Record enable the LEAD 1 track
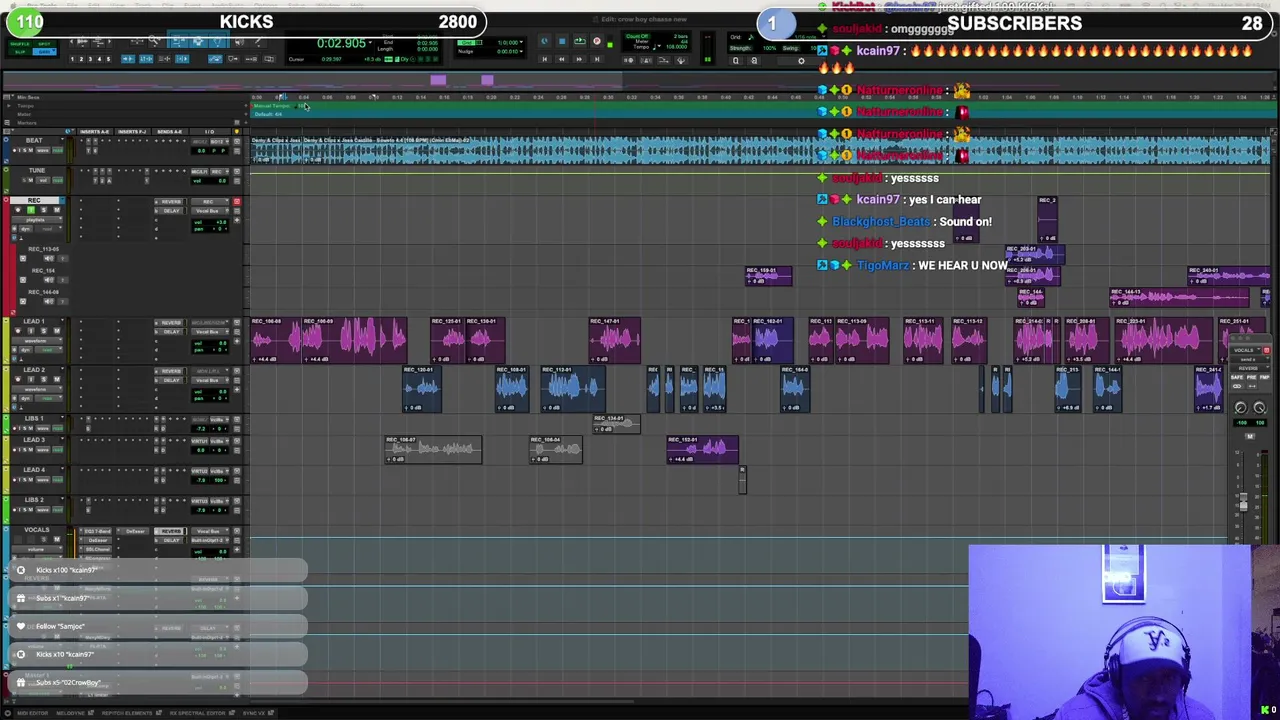1280x720 pixels. [x=18, y=331]
